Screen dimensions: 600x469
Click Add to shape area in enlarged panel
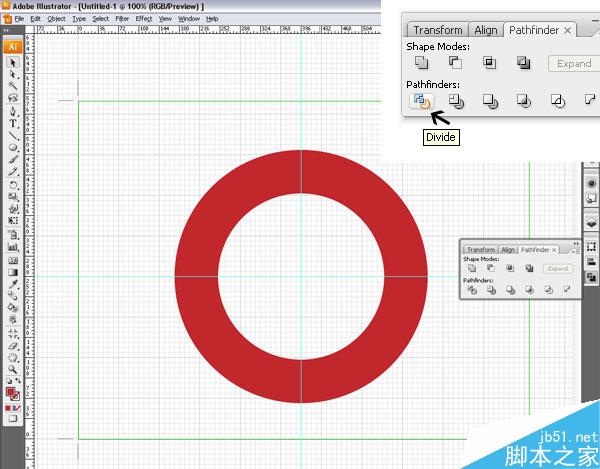421,62
